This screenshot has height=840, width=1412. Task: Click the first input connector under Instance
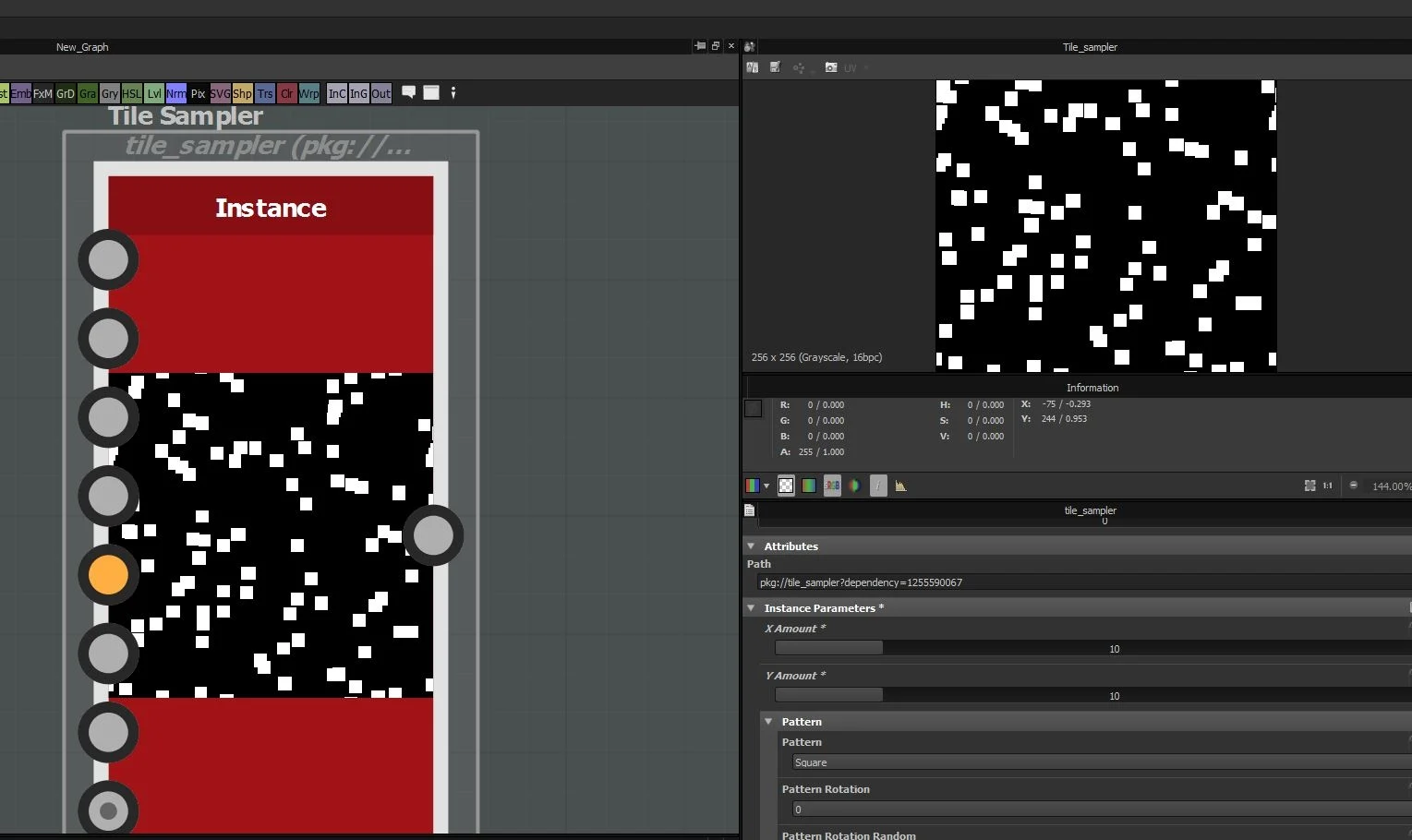pyautogui.click(x=108, y=260)
